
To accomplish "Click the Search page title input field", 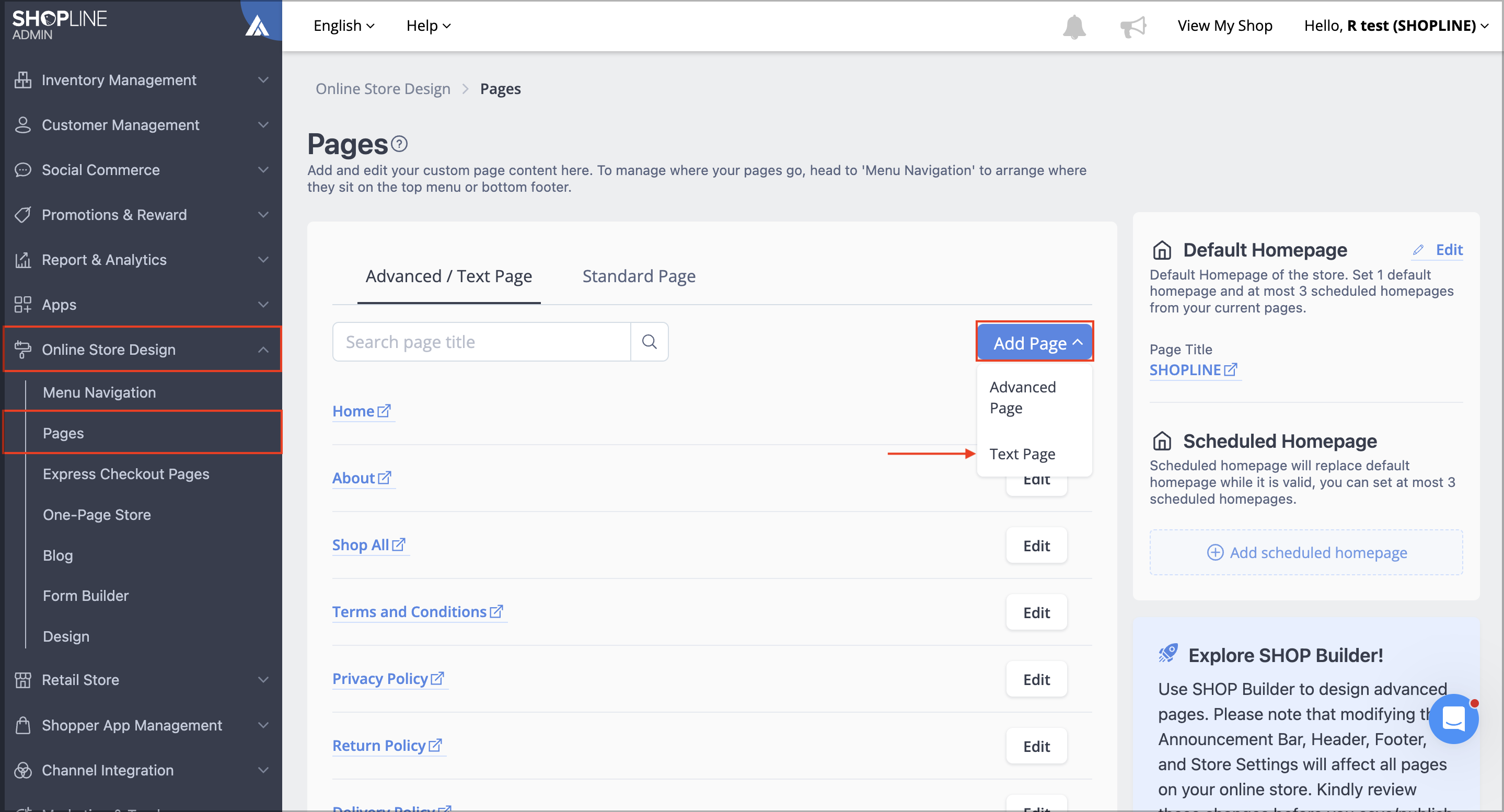I will [482, 342].
